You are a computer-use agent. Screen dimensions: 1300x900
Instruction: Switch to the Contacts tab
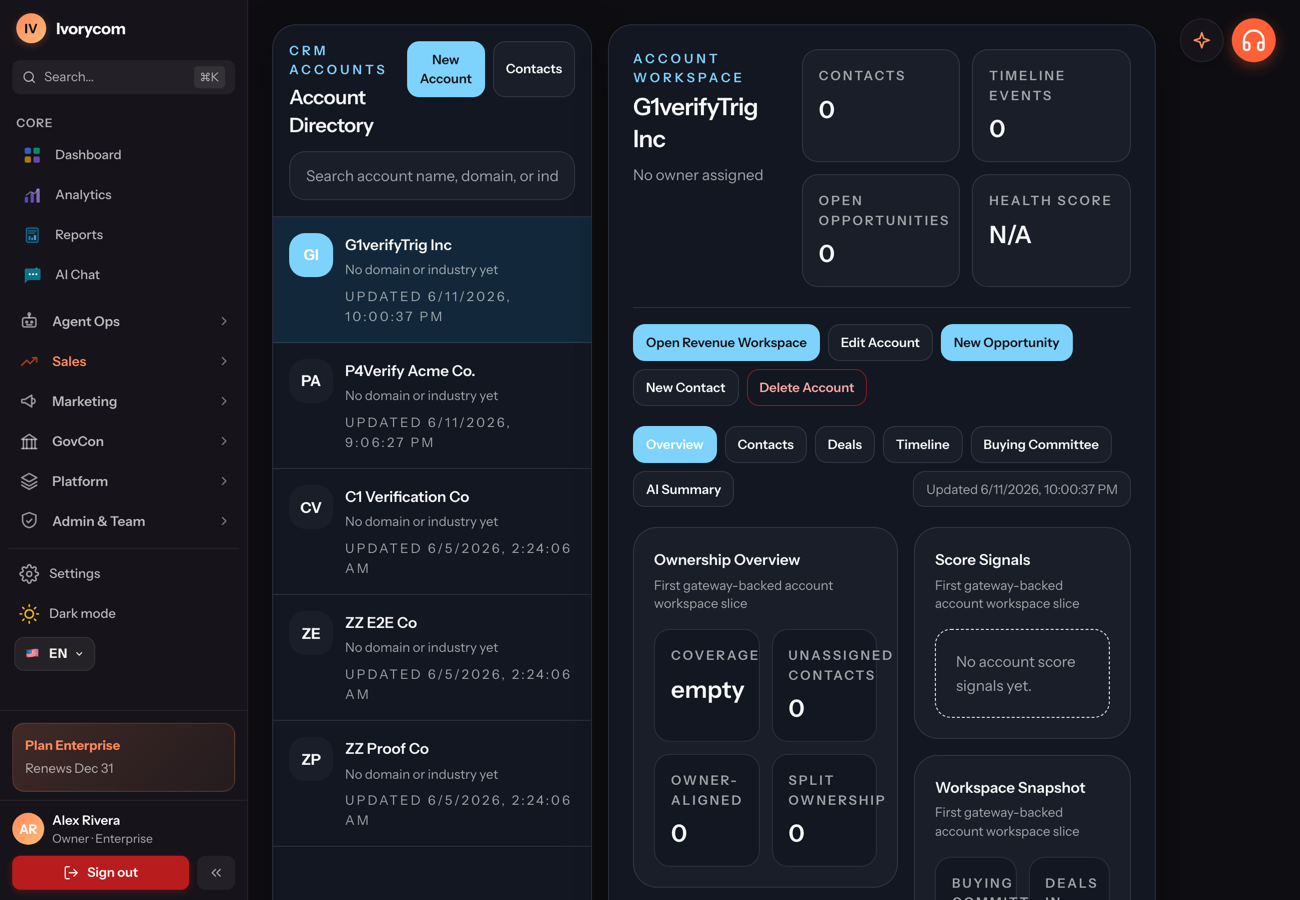click(765, 445)
